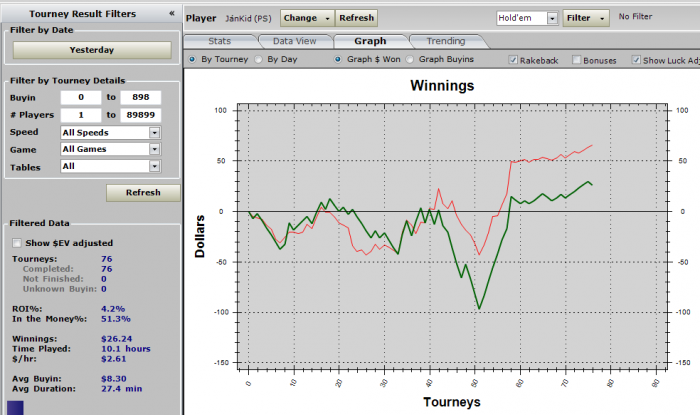Click Refresh button under tourney filters
This screenshot has width=700, height=415.
click(x=143, y=193)
